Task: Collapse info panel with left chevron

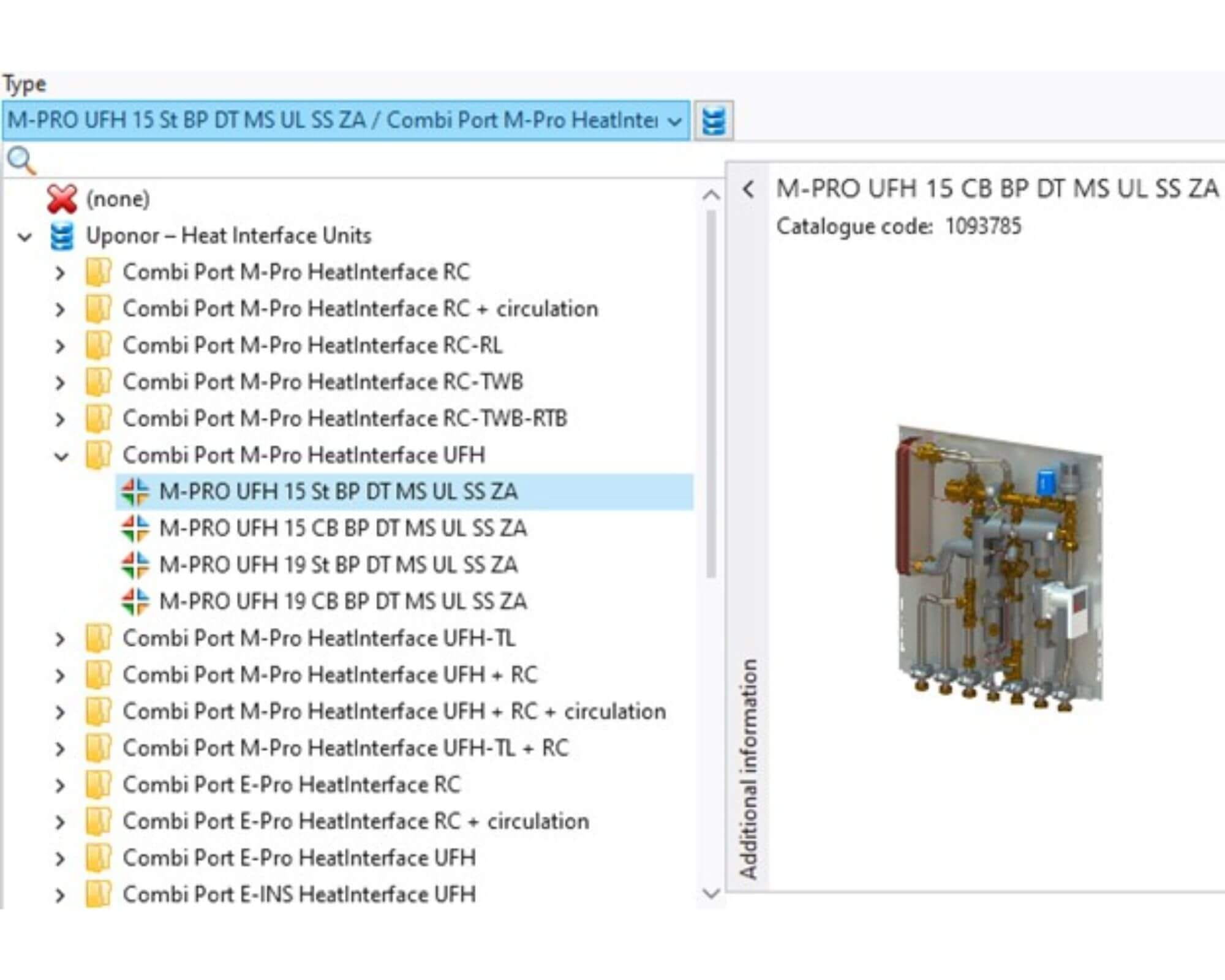Action: 748,189
